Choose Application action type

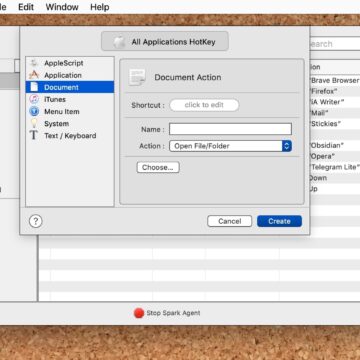[x=70, y=75]
